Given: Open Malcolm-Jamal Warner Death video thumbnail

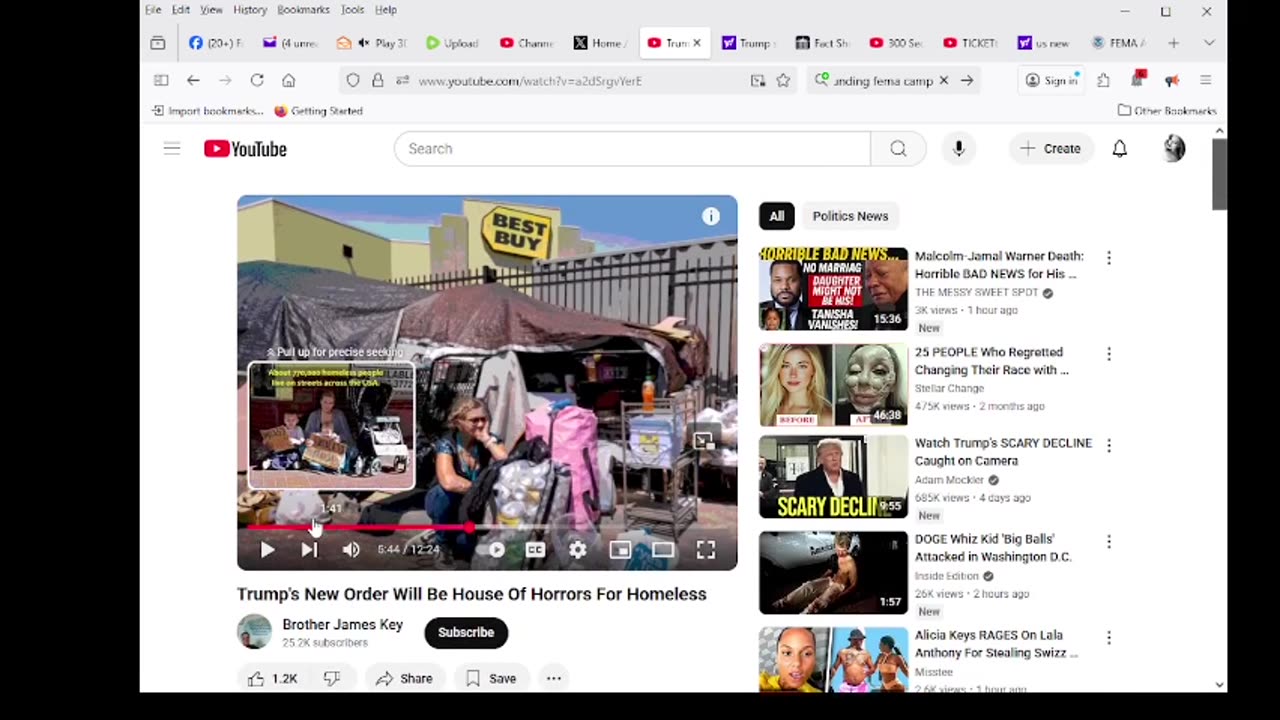Looking at the screenshot, I should click(833, 288).
